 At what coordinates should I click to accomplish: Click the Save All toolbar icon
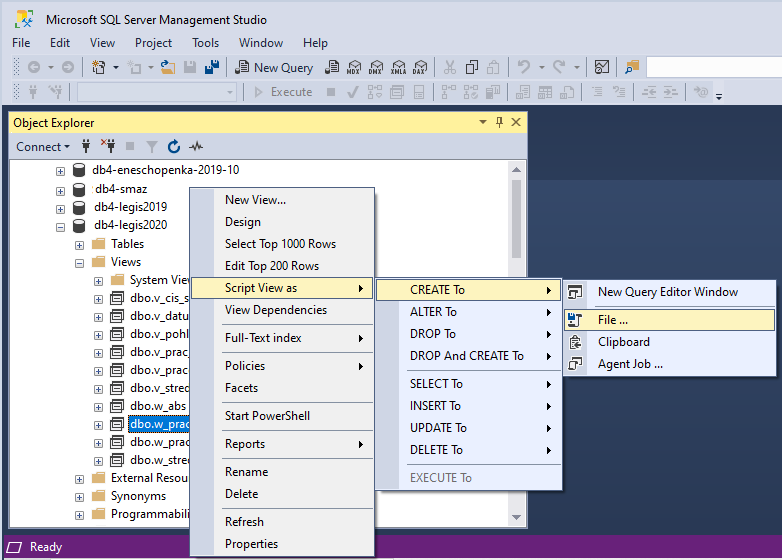pyautogui.click(x=212, y=67)
